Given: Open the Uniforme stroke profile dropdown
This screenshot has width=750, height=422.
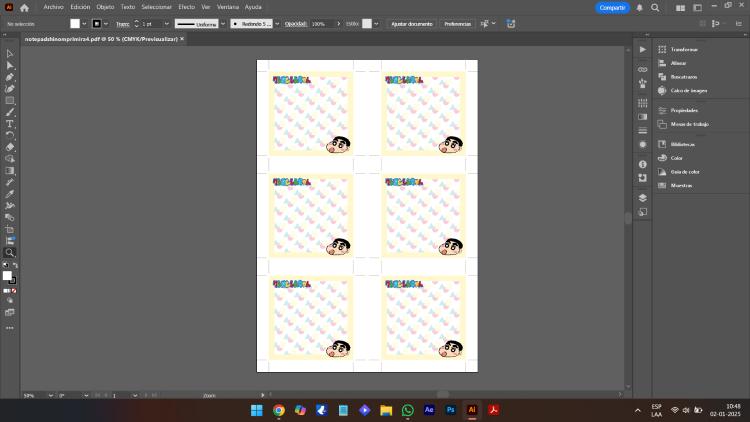Looking at the screenshot, I should pos(223,24).
